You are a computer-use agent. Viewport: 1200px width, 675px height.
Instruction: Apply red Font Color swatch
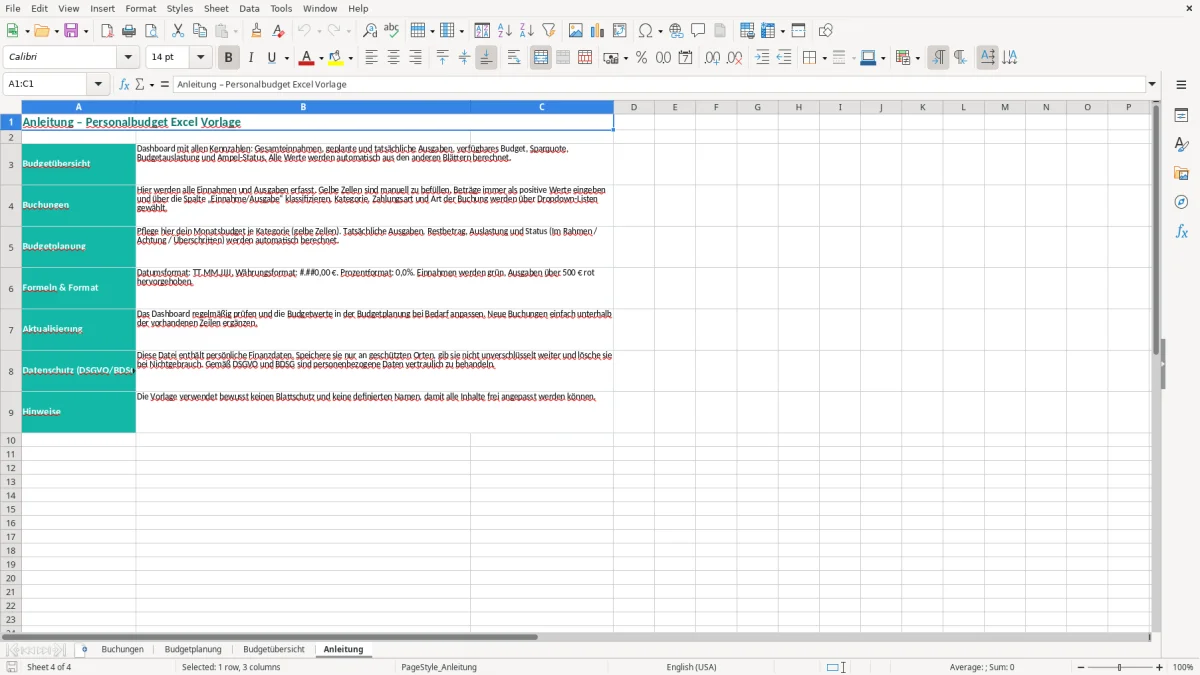[x=306, y=58]
